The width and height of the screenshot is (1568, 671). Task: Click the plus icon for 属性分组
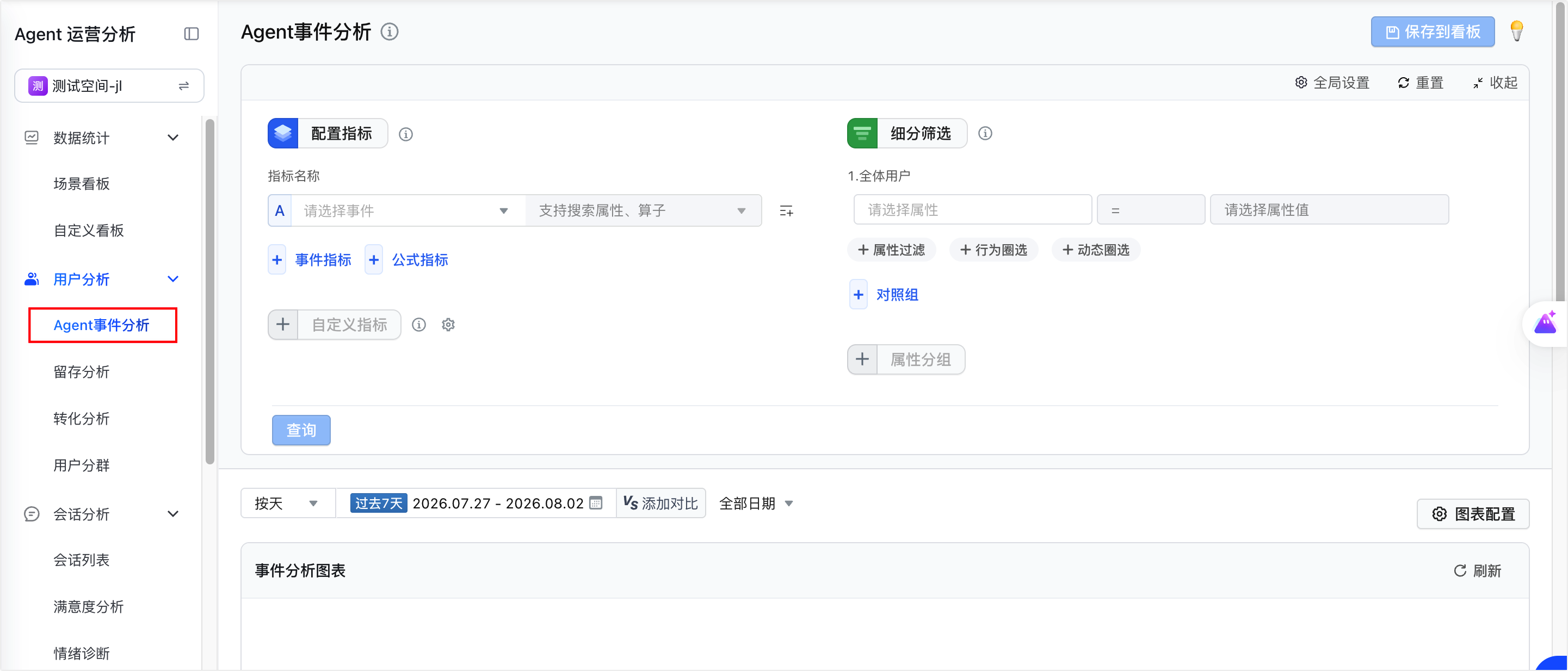862,359
